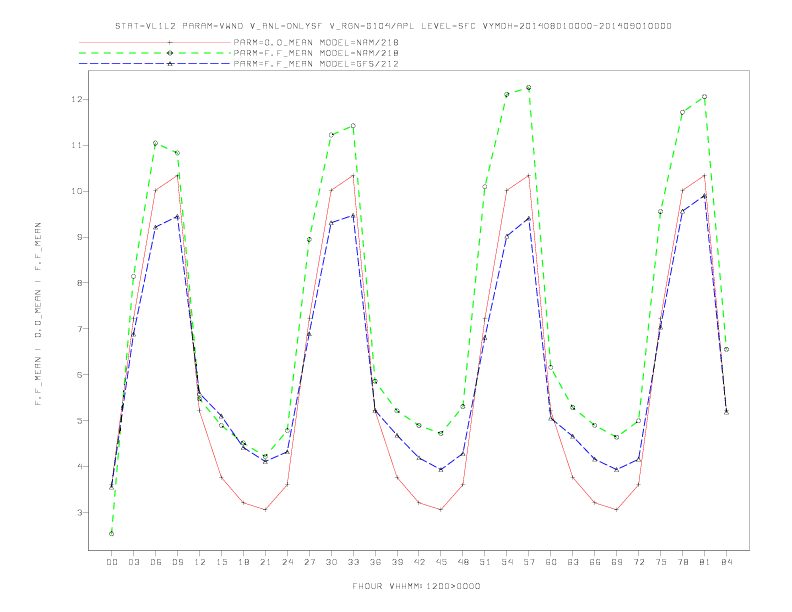Image resolution: width=792 pixels, height=612 pixels.
Task: Click x-axis forecast hour label 51
Action: pos(485,562)
